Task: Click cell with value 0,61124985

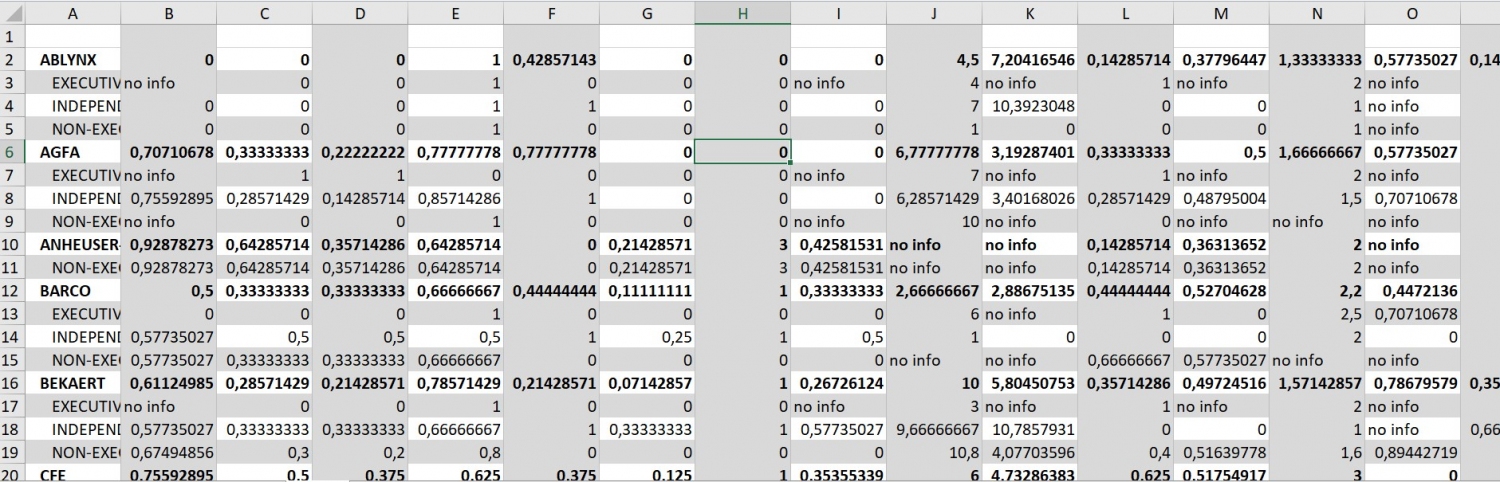Action: [169, 382]
